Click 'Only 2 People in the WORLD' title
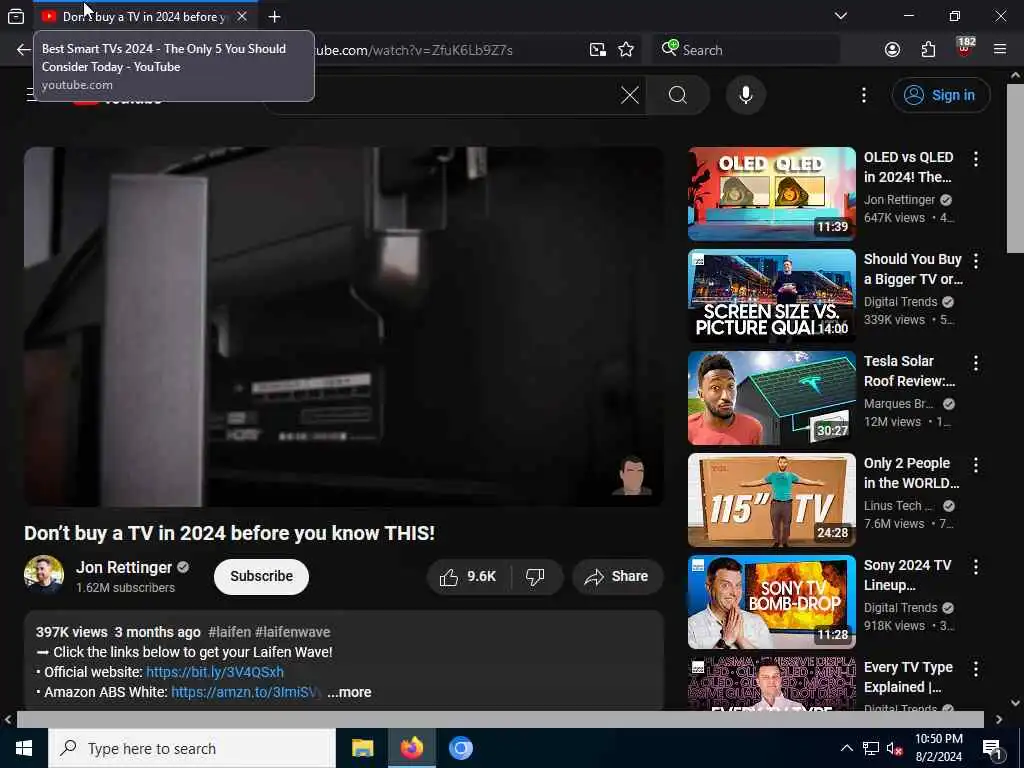1024x768 pixels. click(x=912, y=473)
